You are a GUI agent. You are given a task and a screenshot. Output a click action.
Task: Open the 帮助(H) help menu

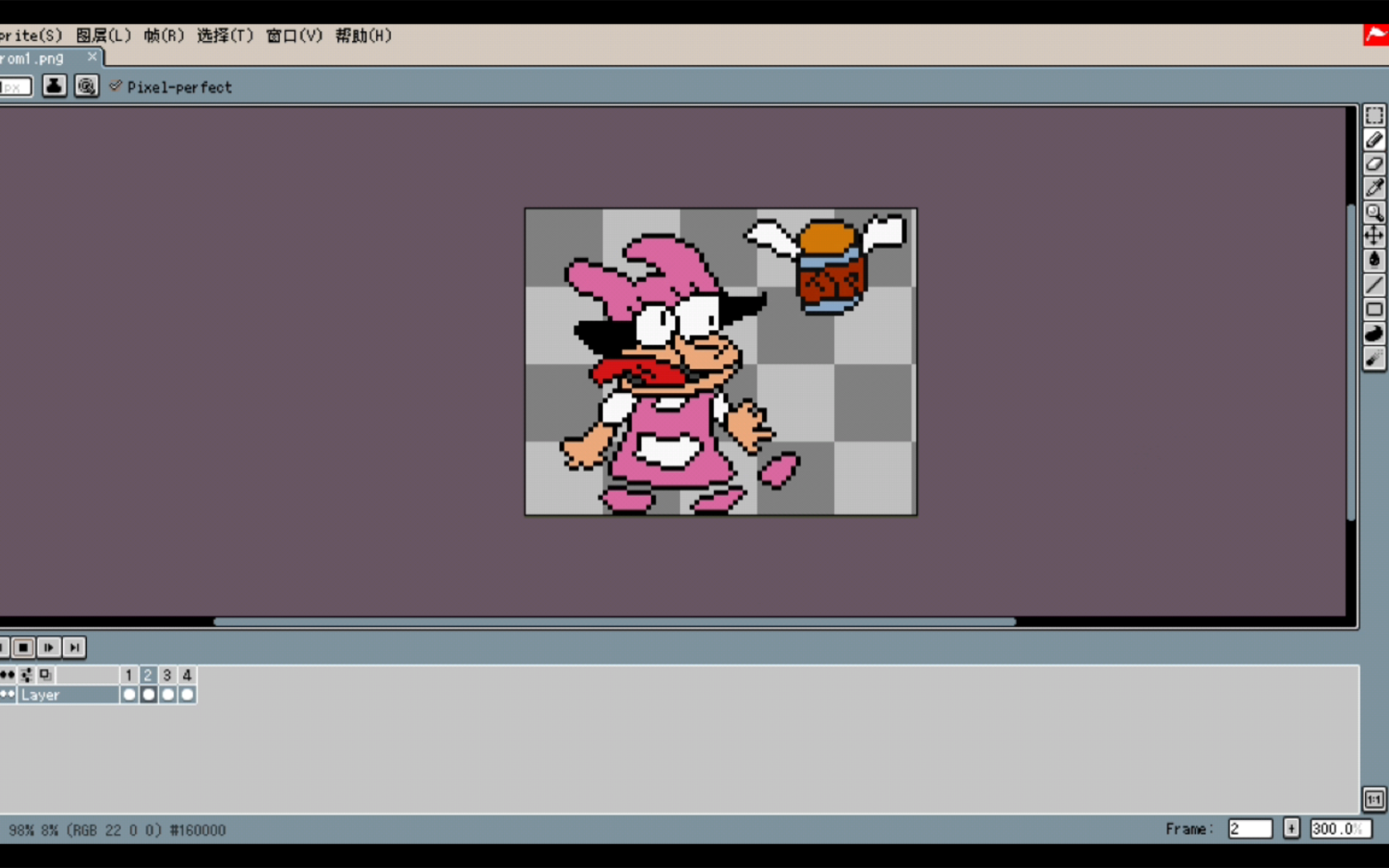tap(363, 35)
